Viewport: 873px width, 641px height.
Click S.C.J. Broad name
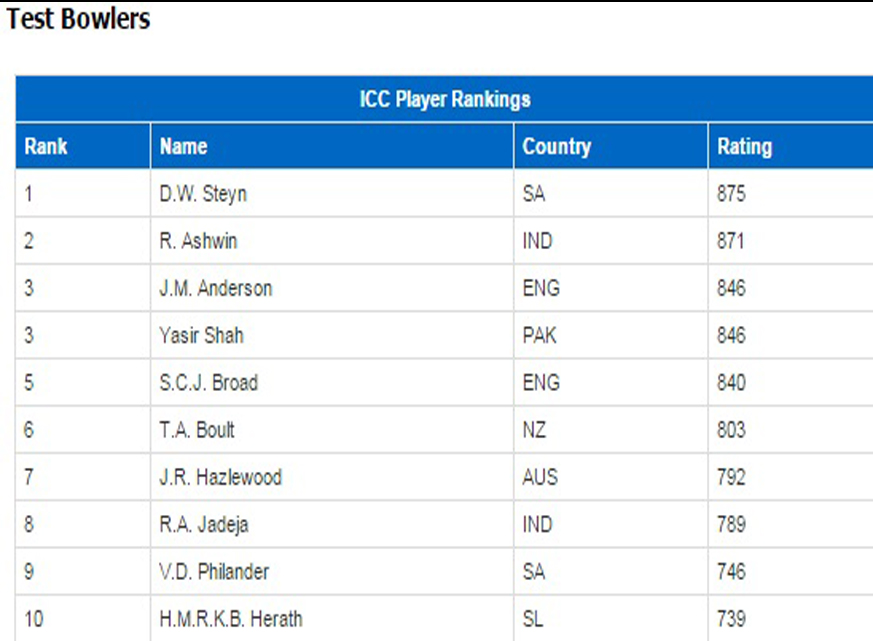(209, 383)
